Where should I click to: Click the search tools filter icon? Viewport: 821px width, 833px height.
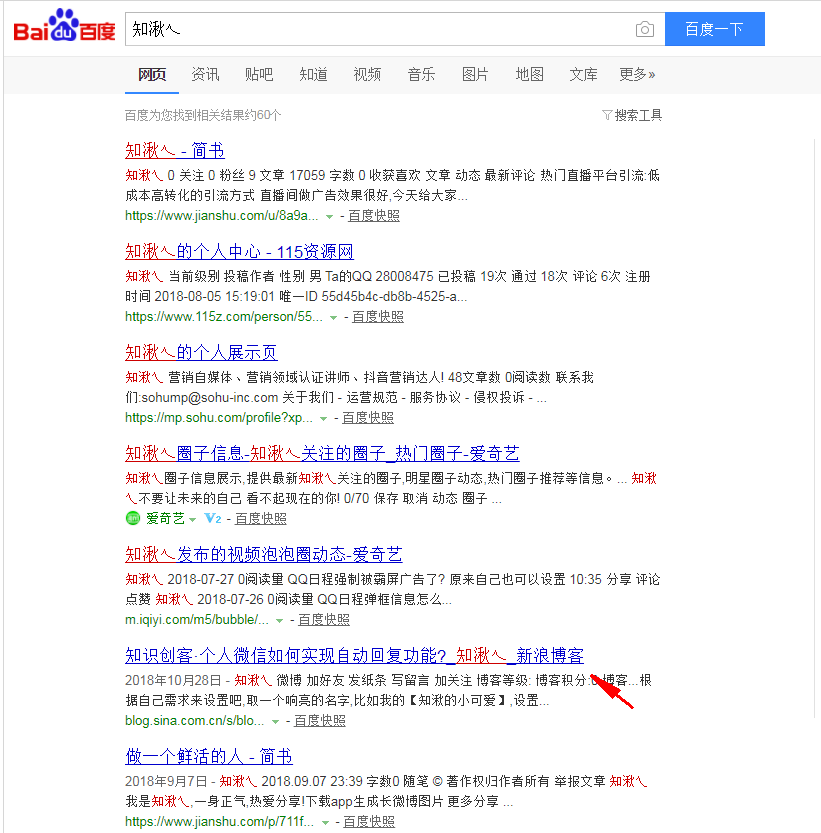pos(607,115)
